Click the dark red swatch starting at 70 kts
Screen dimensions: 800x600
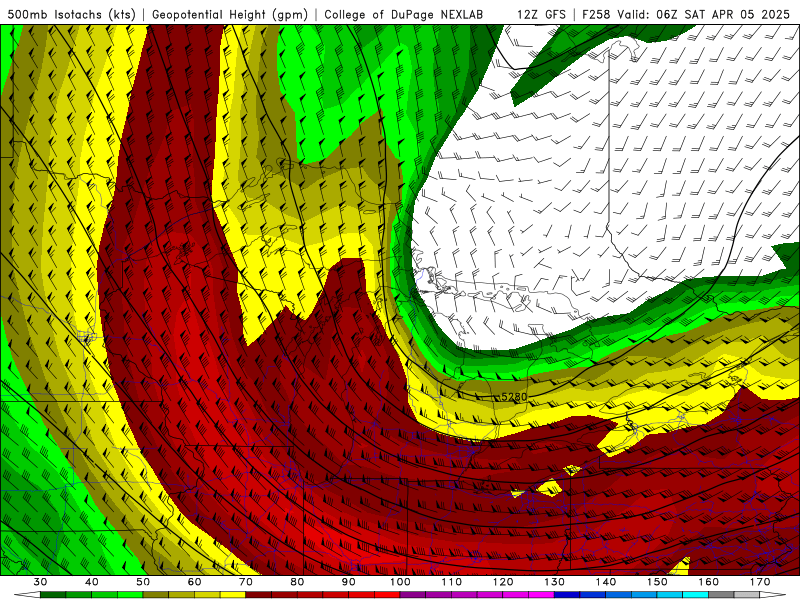click(x=259, y=595)
